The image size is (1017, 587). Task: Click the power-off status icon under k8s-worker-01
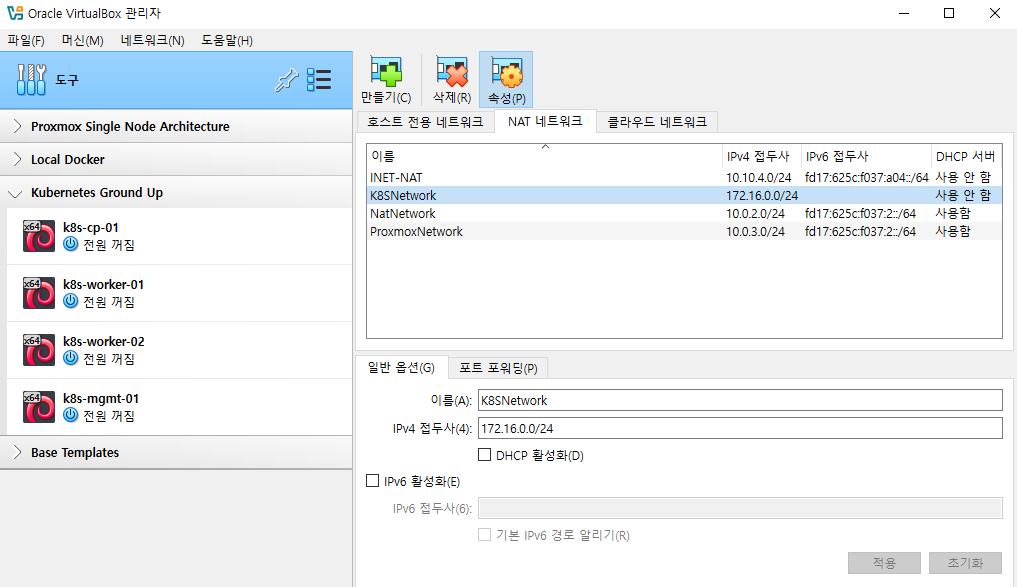pyautogui.click(x=71, y=302)
